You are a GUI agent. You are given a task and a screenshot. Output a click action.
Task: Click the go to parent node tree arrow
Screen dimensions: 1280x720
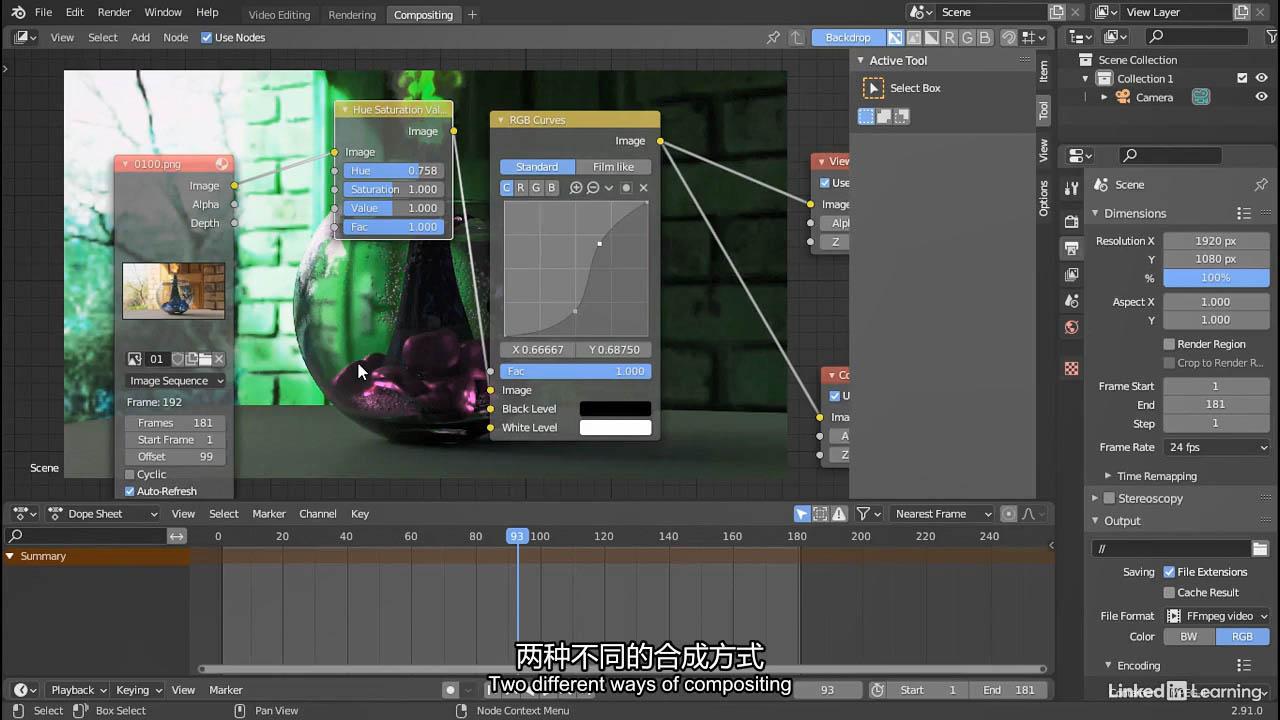(796, 37)
